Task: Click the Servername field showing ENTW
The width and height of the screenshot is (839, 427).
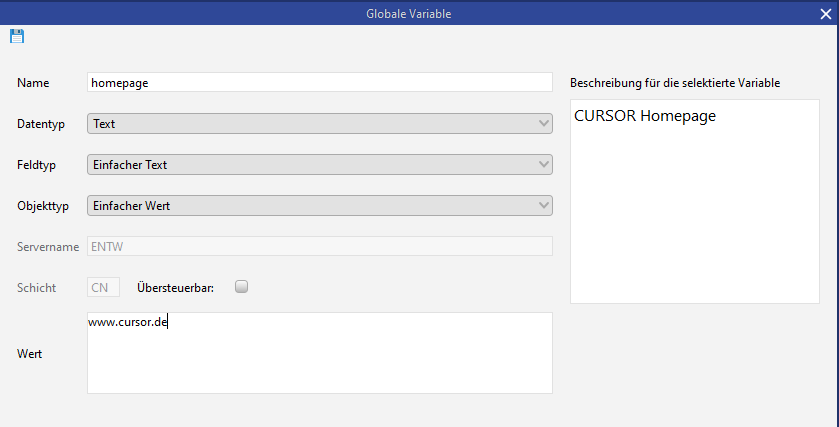Action: tap(319, 246)
